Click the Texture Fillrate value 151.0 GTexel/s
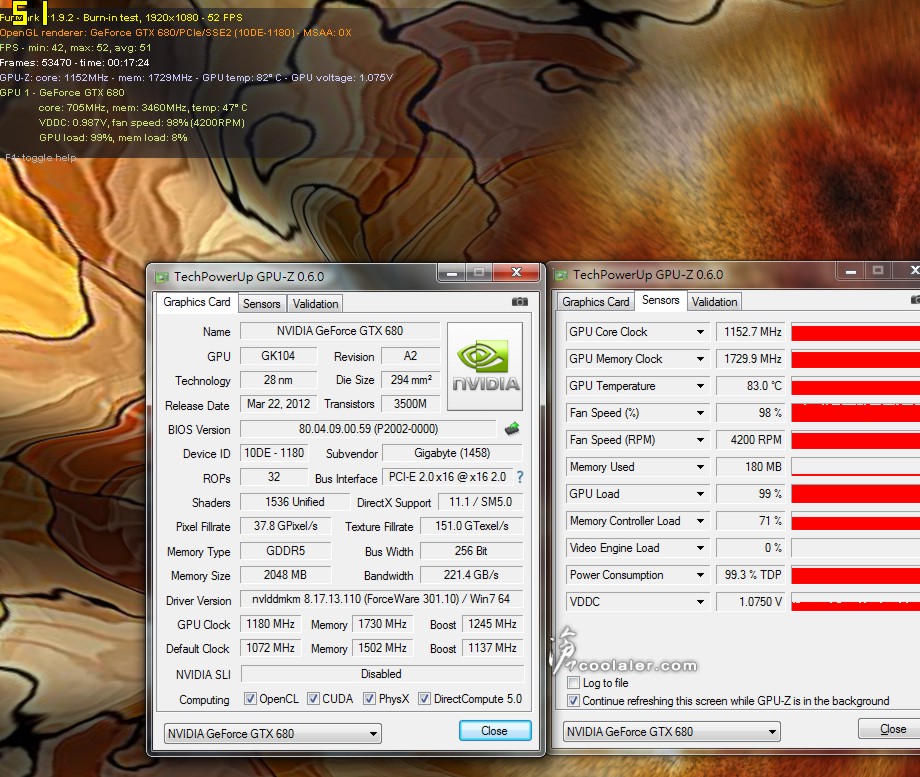The image size is (920, 777). [x=472, y=526]
